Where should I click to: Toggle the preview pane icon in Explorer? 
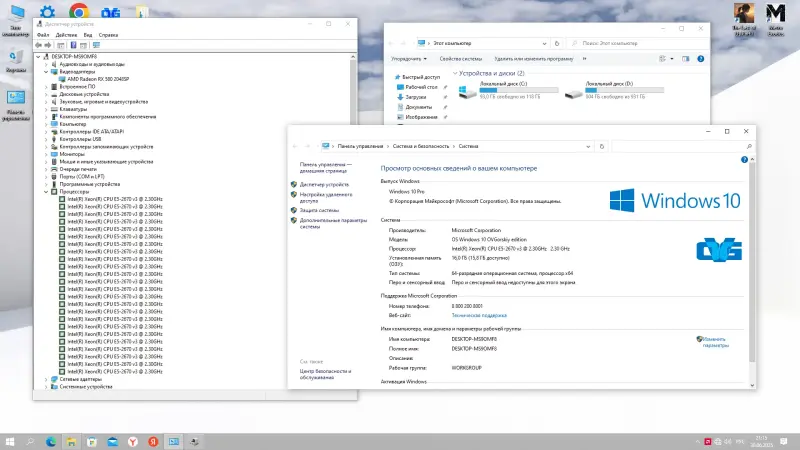tap(685, 59)
